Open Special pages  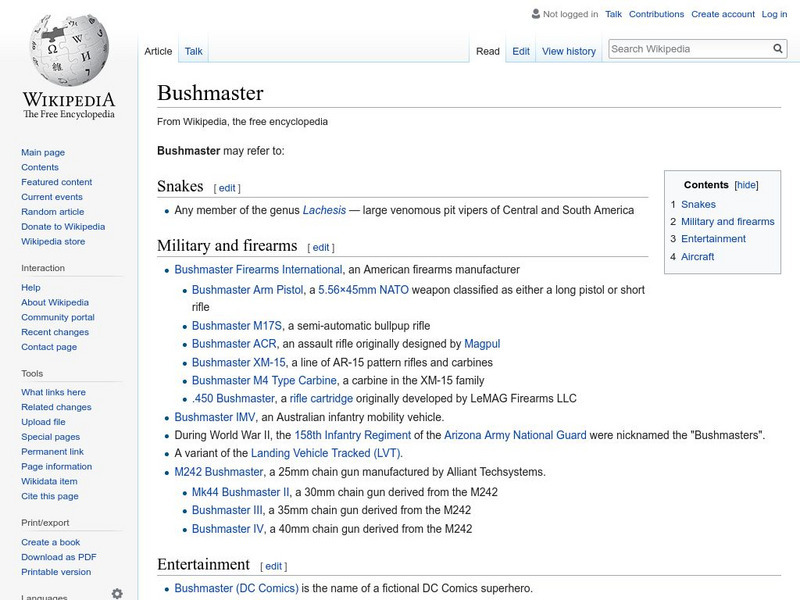click(x=51, y=437)
